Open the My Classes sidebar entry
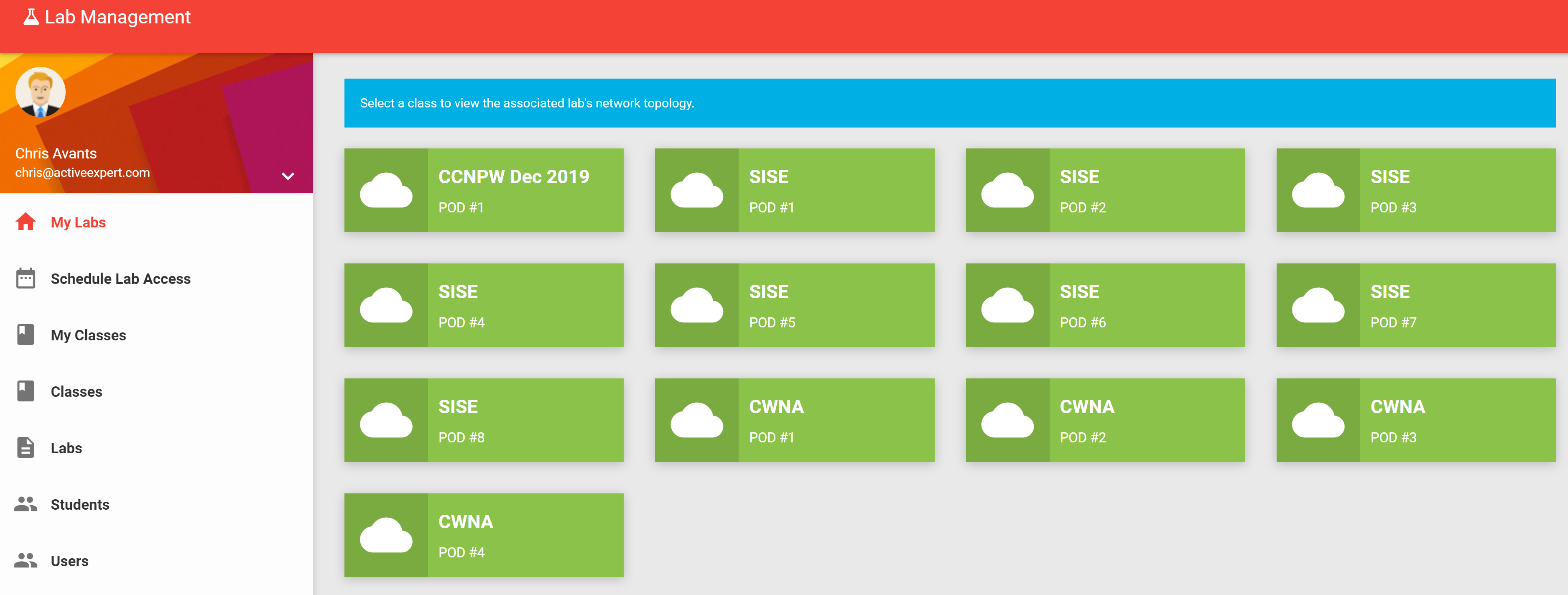The image size is (1568, 595). coord(88,335)
